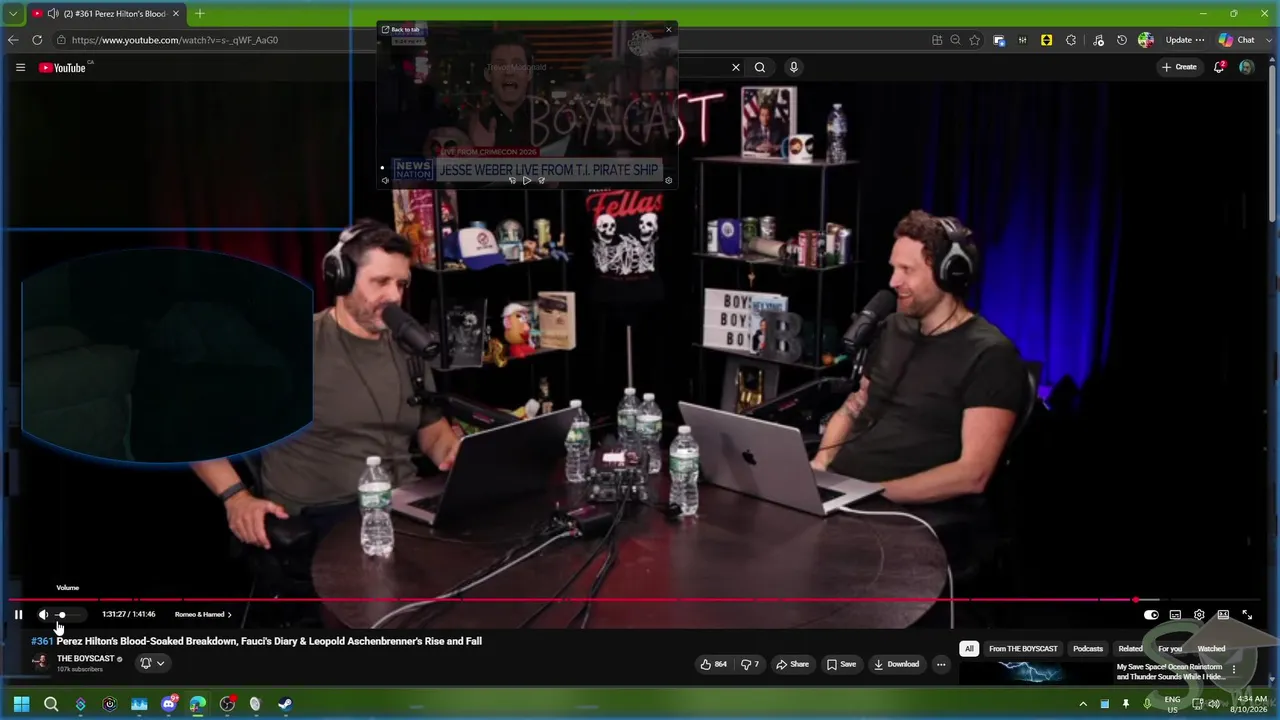Play the picture-in-picture video
Image resolution: width=1280 pixels, height=720 pixels.
tap(527, 180)
